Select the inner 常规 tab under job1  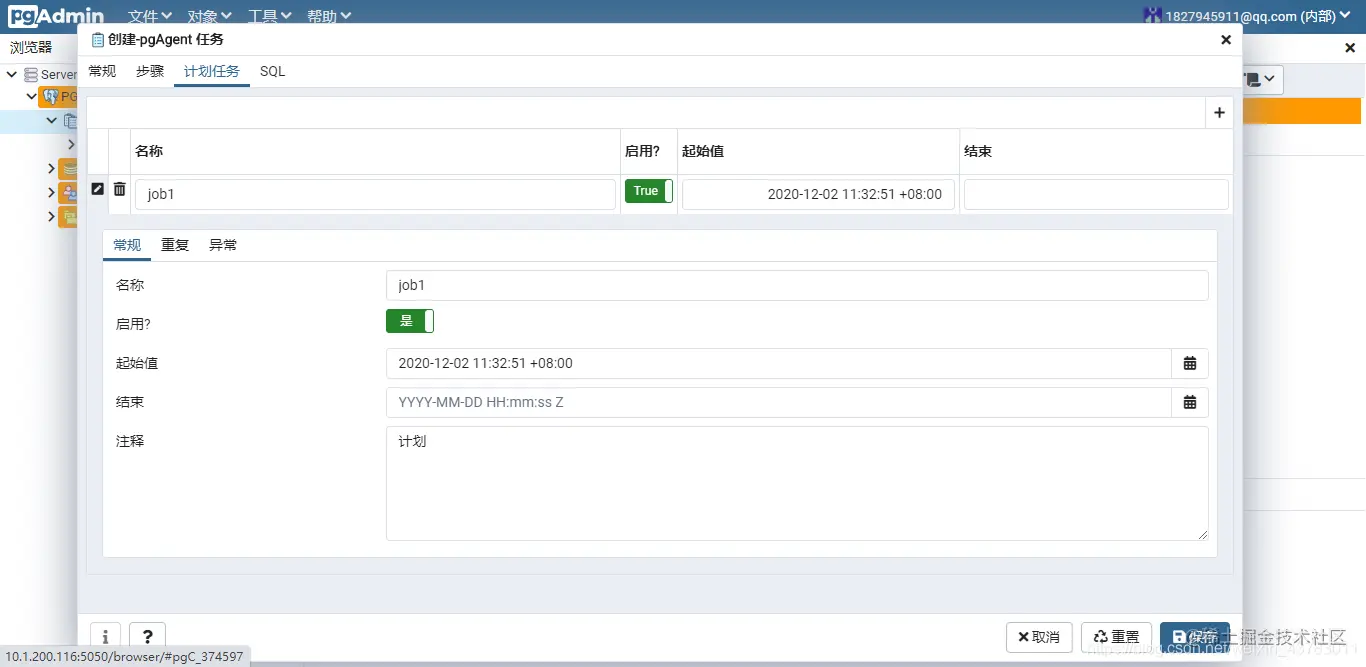pos(127,245)
